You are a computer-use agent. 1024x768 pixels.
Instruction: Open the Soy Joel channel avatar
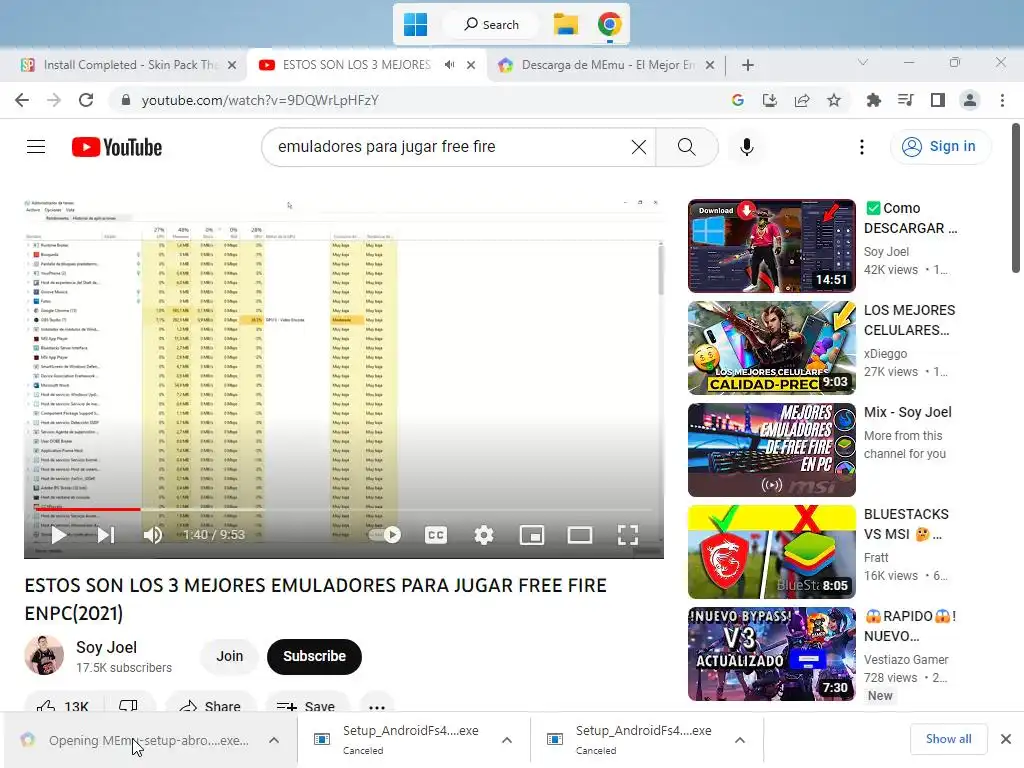[44, 655]
